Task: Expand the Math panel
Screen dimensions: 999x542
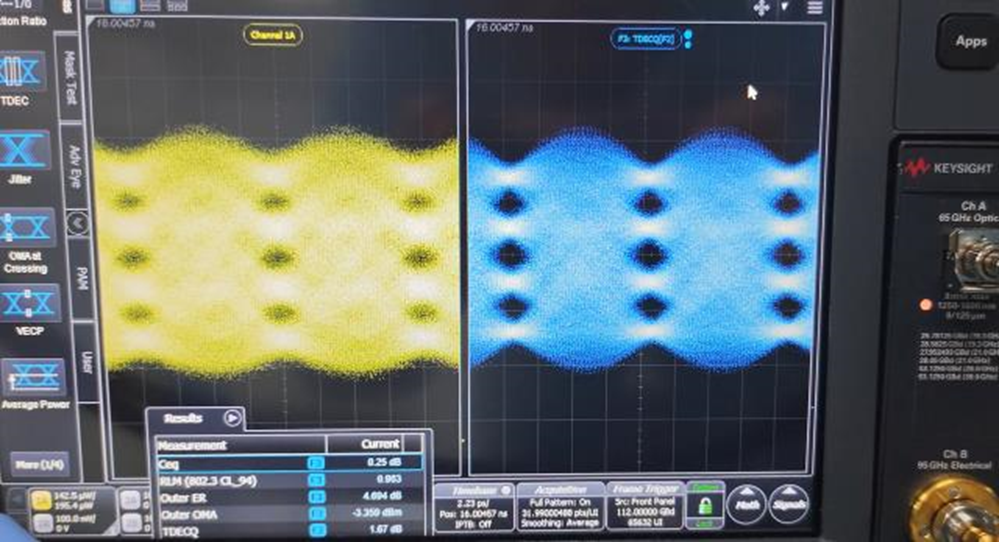Action: (x=746, y=505)
